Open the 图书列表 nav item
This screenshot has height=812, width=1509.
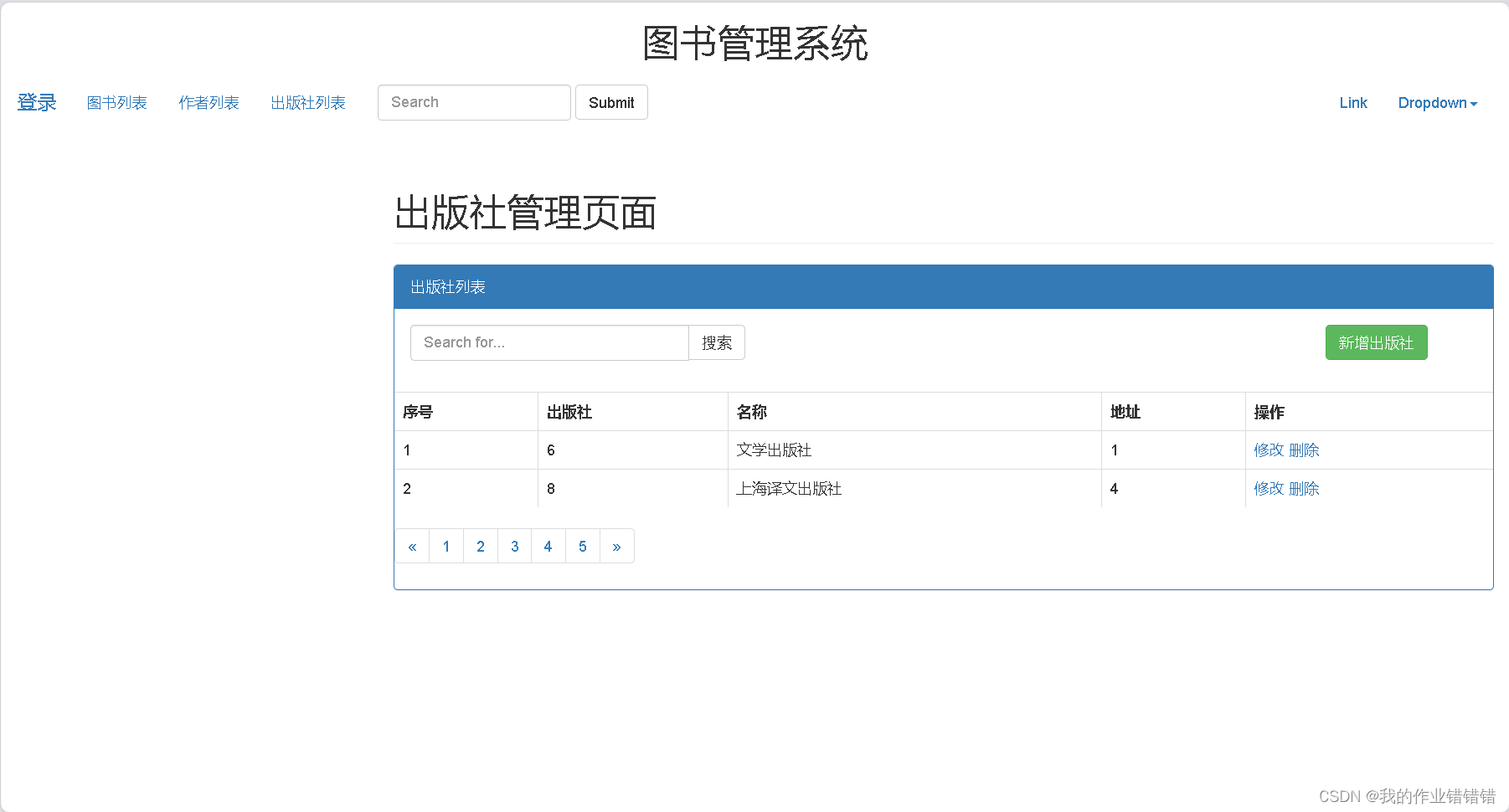117,103
